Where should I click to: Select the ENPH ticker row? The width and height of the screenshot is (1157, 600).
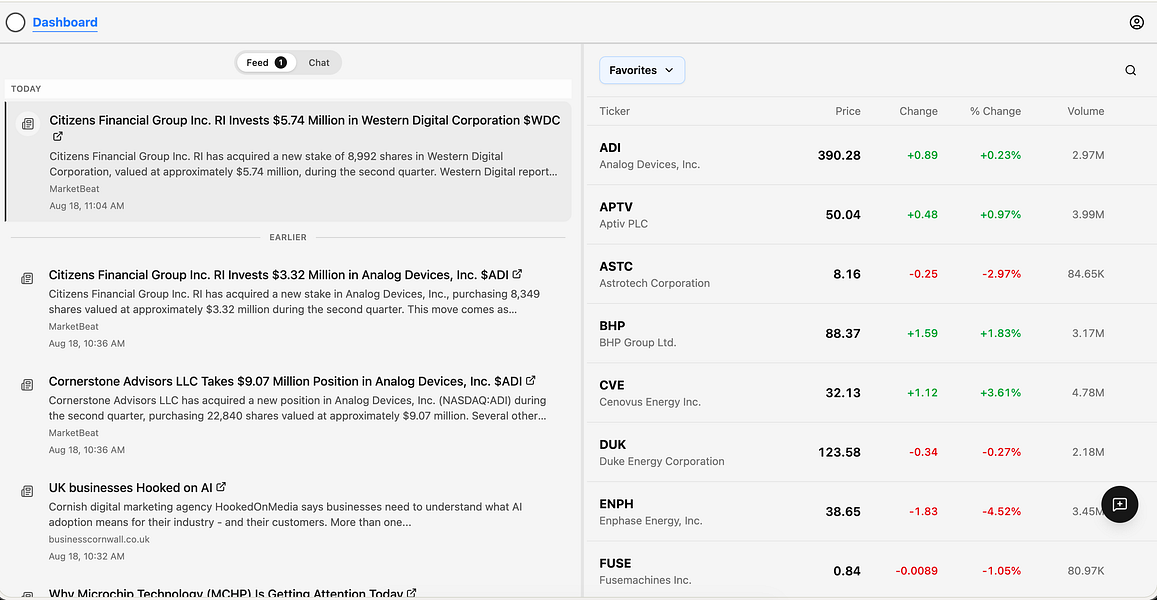coord(871,511)
